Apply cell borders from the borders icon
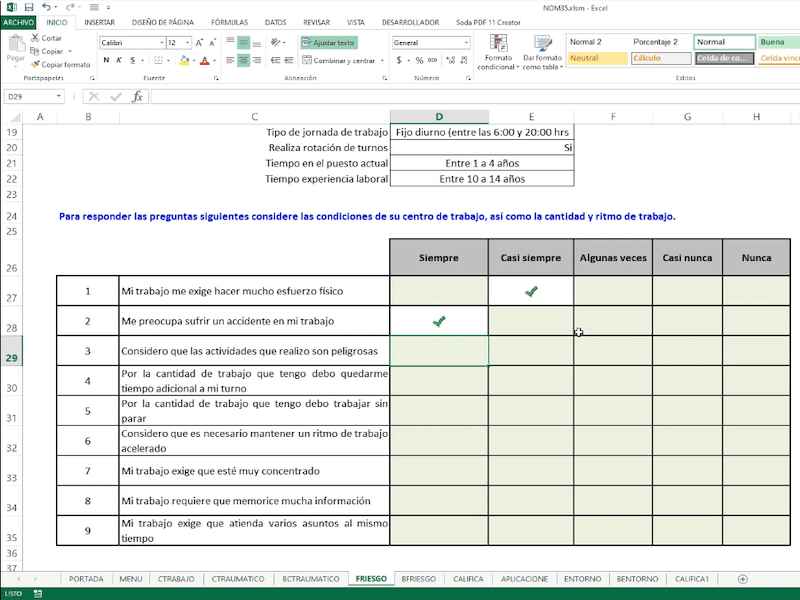This screenshot has width=800, height=600. pos(159,60)
